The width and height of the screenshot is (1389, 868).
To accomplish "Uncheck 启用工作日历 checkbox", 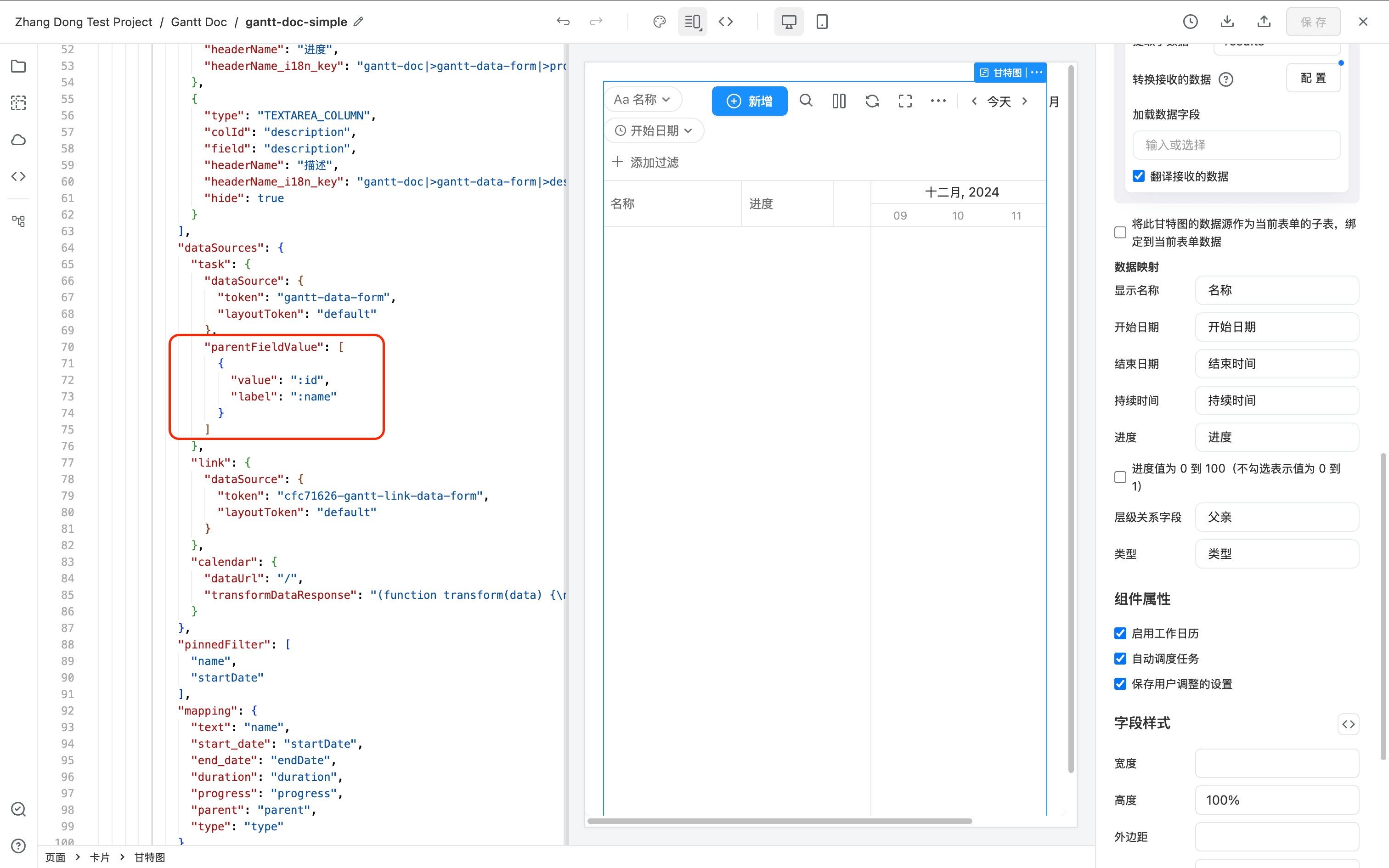I will pos(1120,633).
